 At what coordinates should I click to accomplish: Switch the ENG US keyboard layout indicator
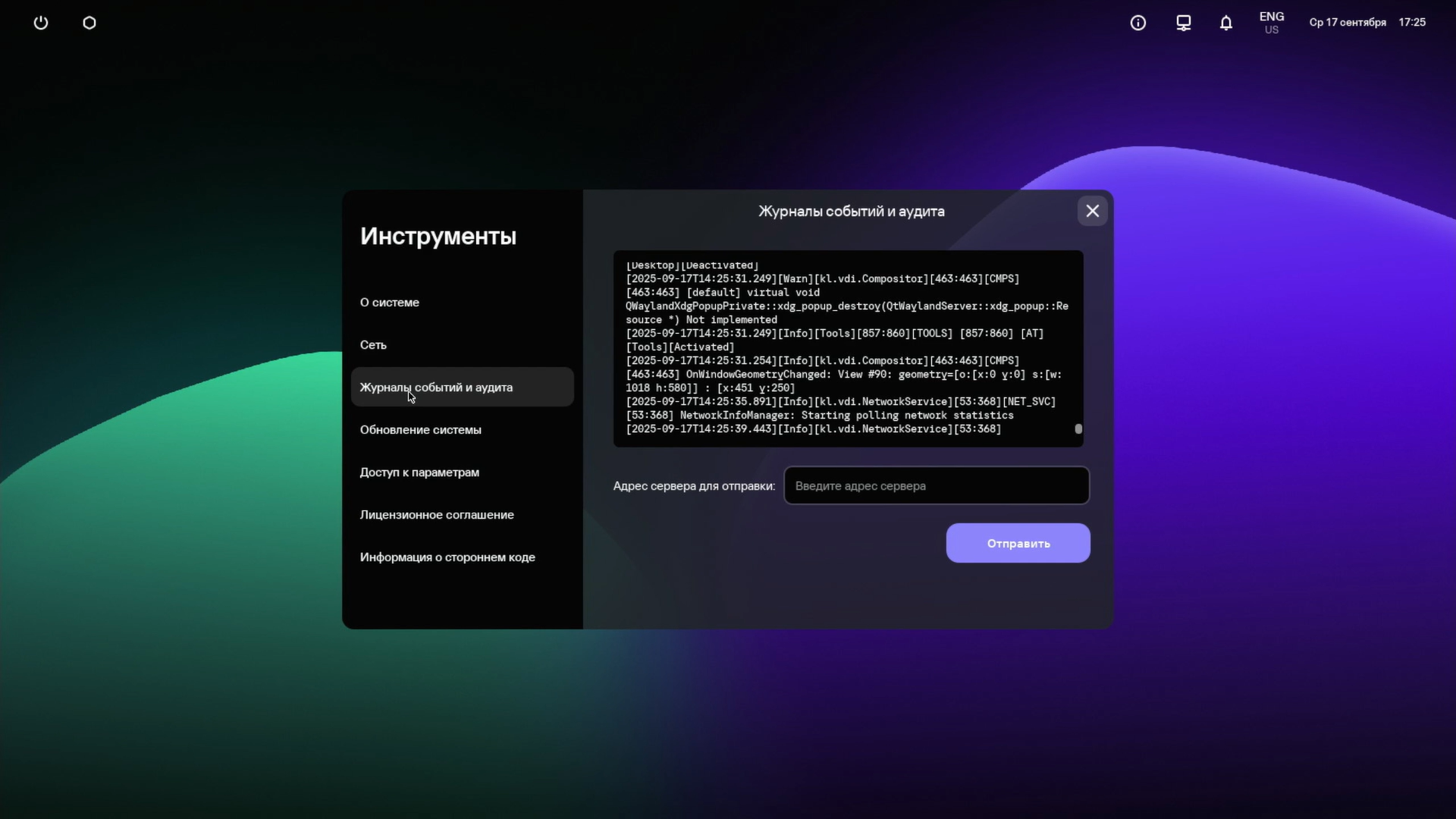point(1271,23)
